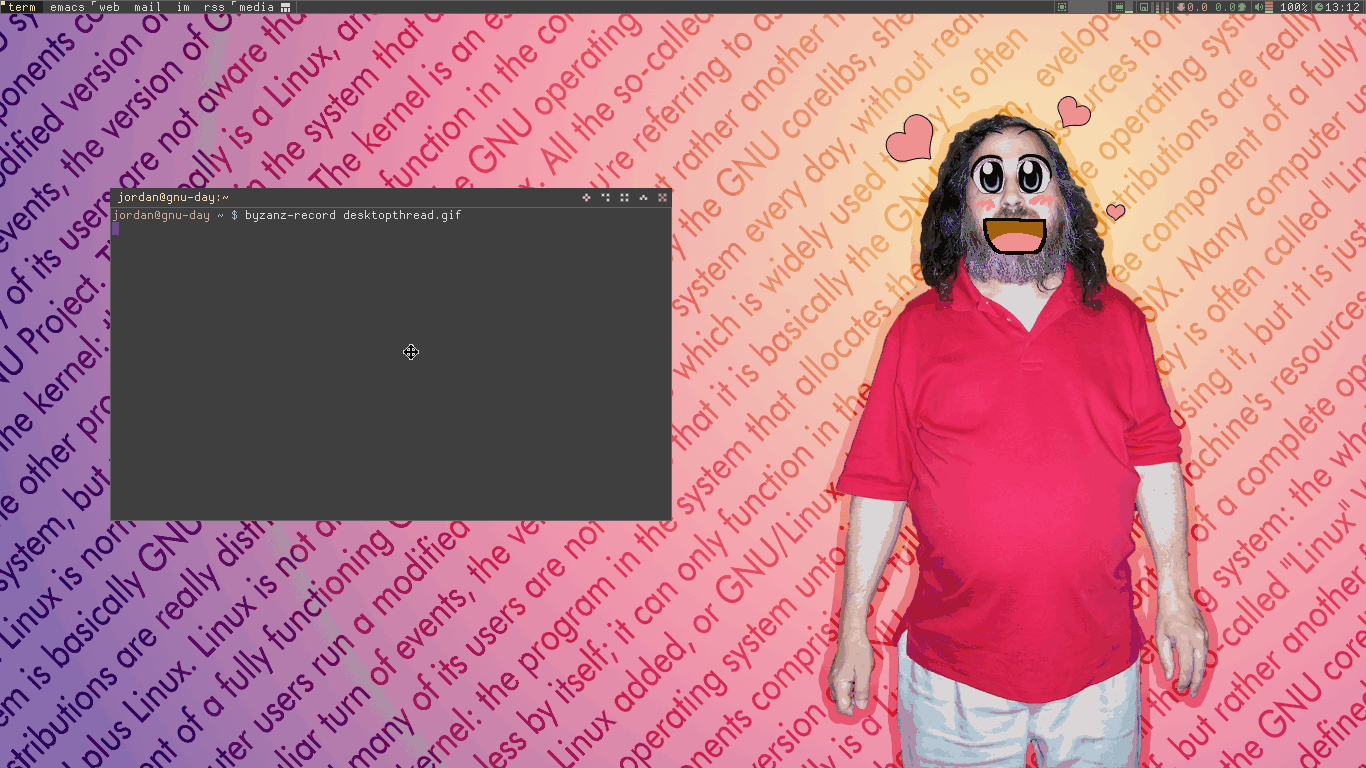Click the 13:12 time display
This screenshot has width=1366, height=768.
[x=1342, y=7]
